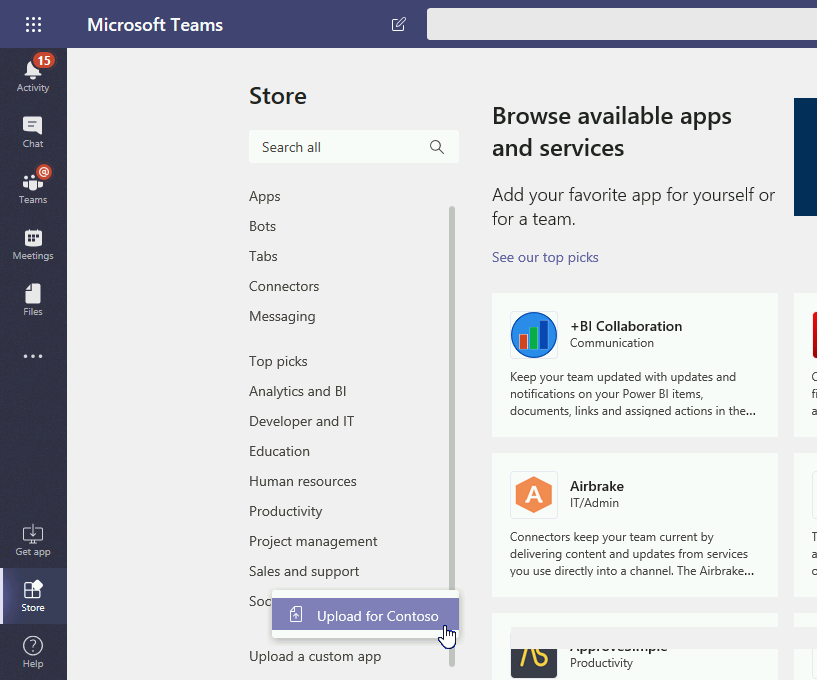The height and width of the screenshot is (680, 817).
Task: Click the magnifier icon in Search all
Action: [x=437, y=147]
